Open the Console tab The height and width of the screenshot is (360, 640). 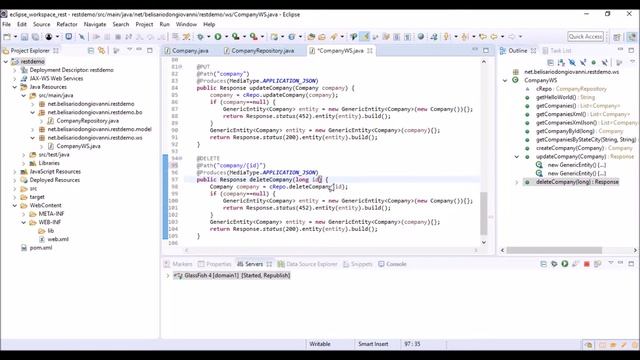(392, 264)
